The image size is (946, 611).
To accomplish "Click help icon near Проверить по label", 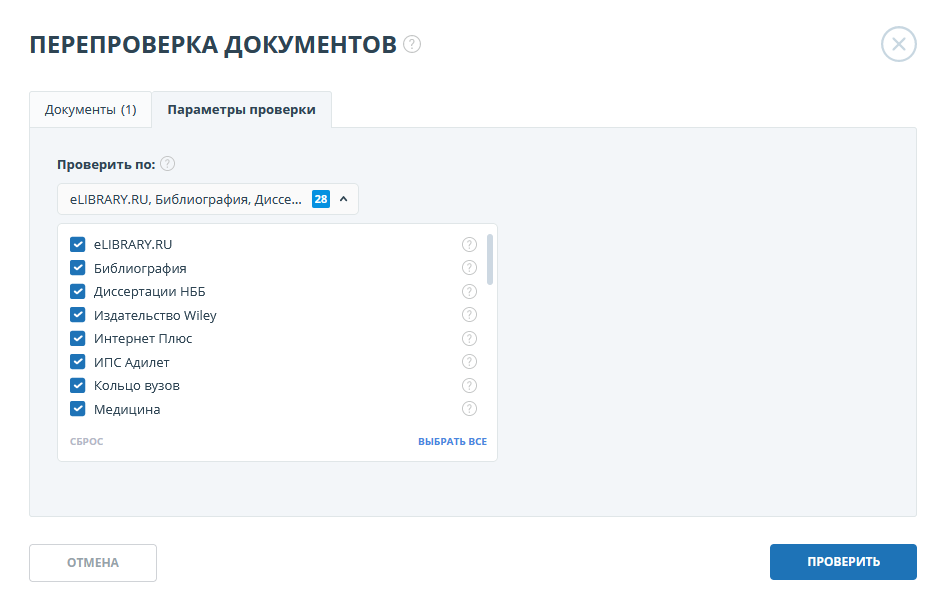I will click(x=168, y=164).
